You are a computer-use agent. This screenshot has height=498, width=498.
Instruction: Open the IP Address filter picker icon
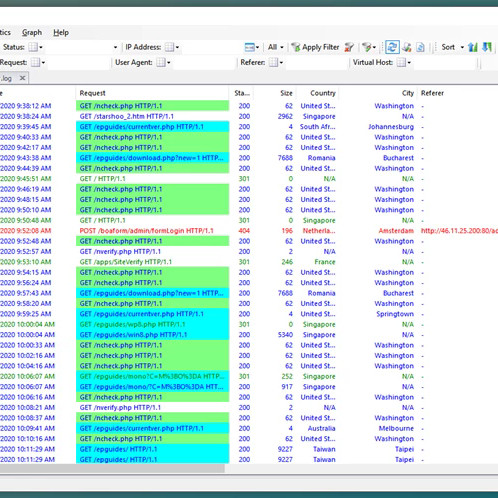tap(169, 47)
